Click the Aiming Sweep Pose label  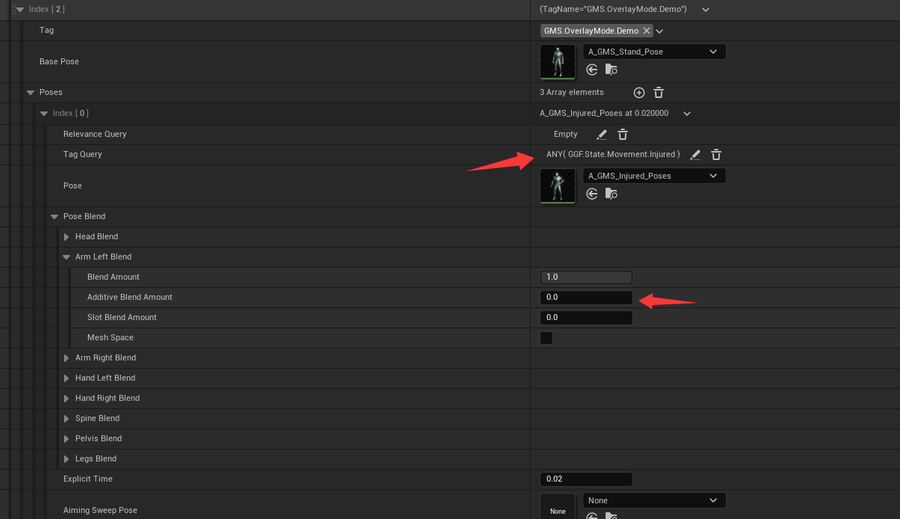(x=100, y=510)
